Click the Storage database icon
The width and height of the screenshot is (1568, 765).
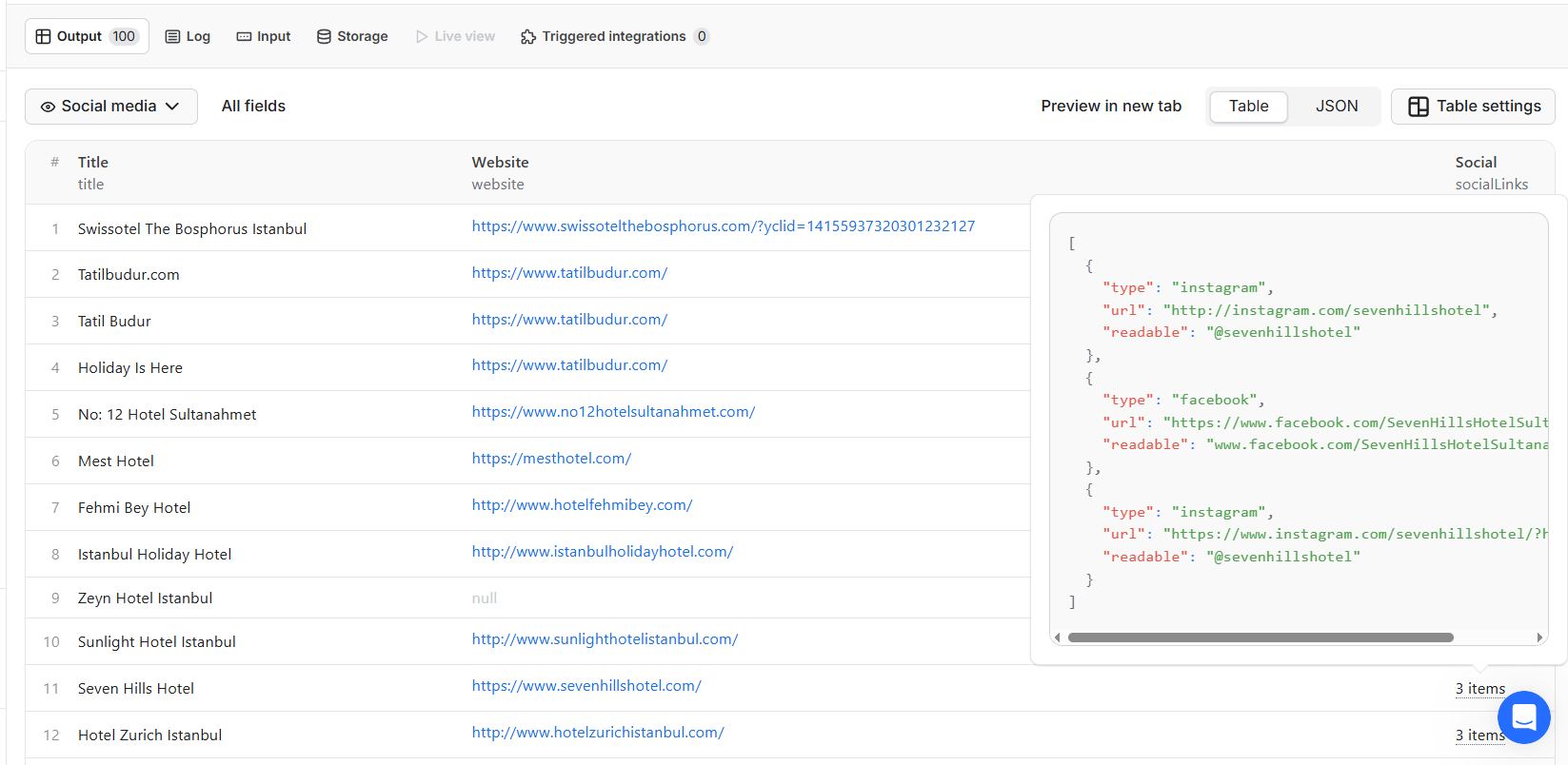[324, 36]
